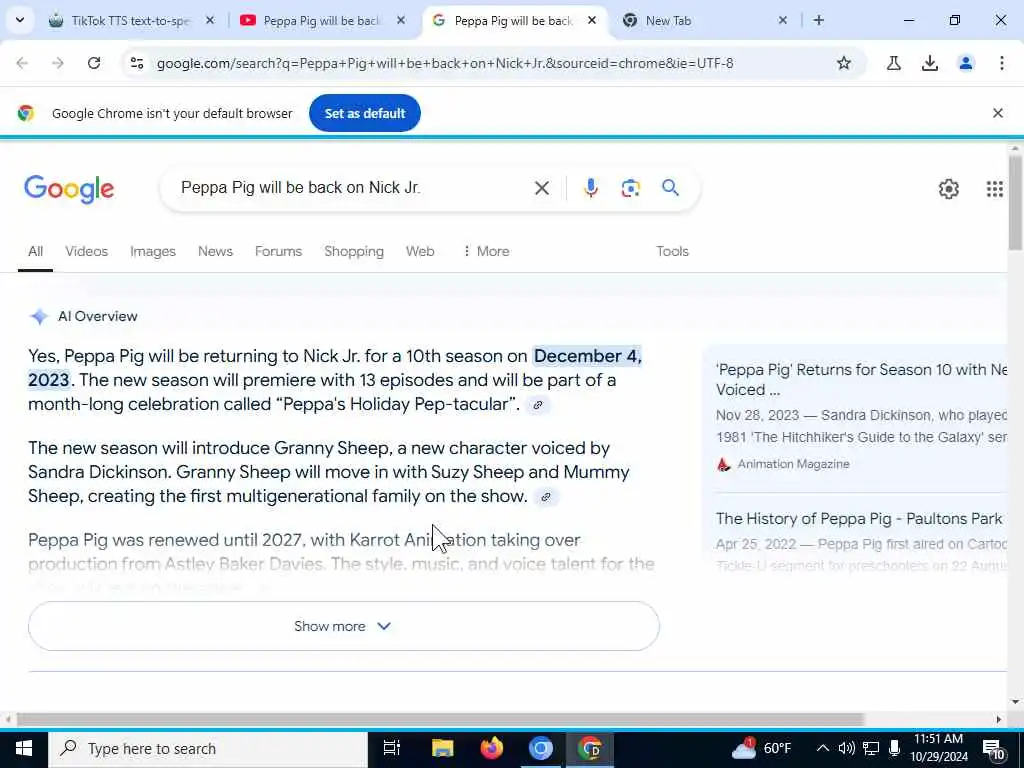
Task: Open 'Peppa Pig' Returns for Season 10 article
Action: (861, 379)
